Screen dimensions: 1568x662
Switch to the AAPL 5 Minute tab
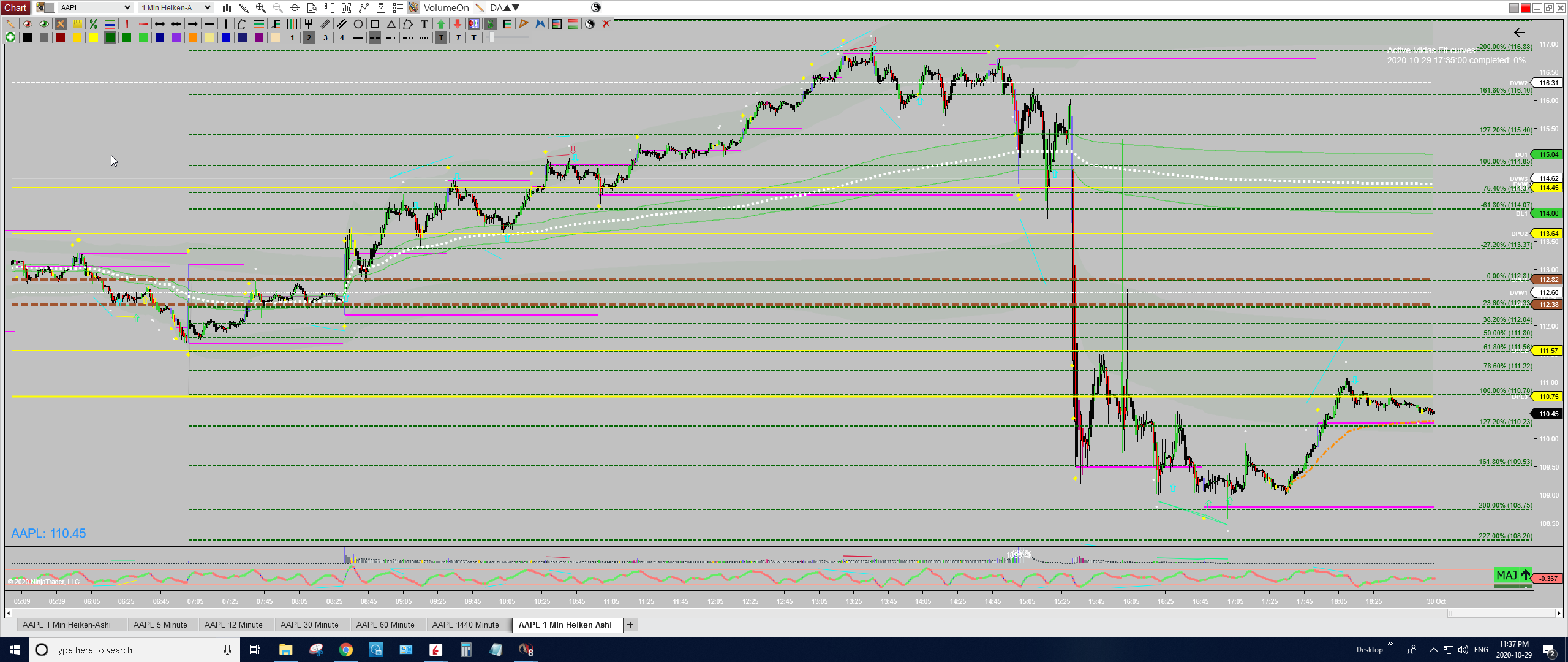click(160, 625)
